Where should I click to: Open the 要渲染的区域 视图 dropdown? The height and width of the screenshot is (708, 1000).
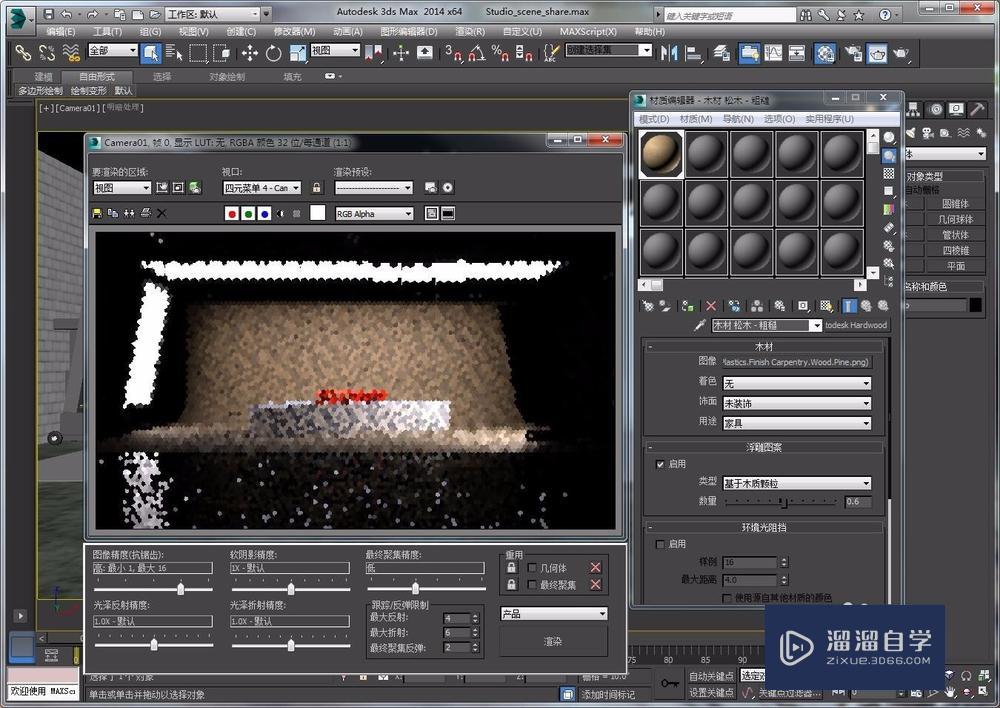pos(122,188)
